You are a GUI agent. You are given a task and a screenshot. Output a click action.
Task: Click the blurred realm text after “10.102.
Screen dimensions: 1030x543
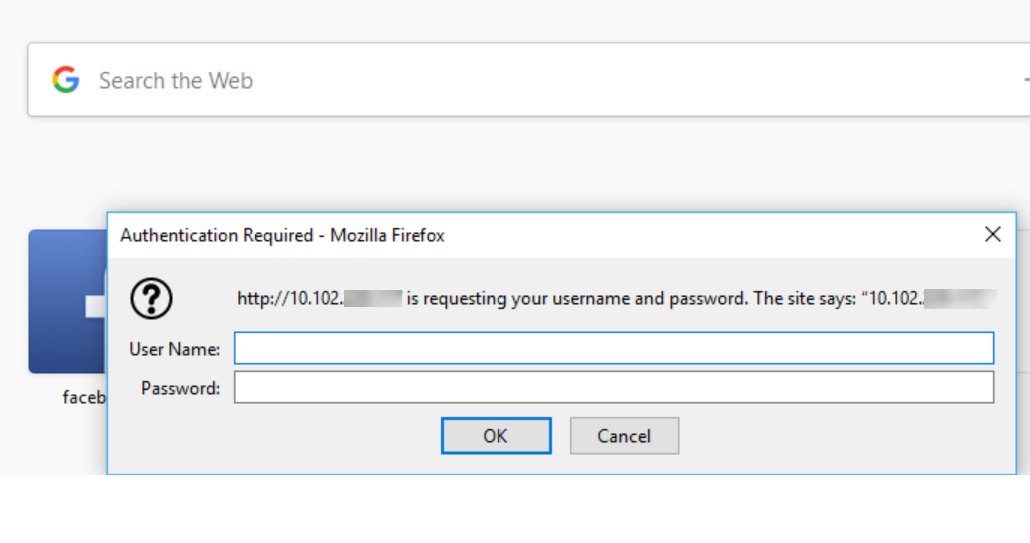[x=960, y=299]
